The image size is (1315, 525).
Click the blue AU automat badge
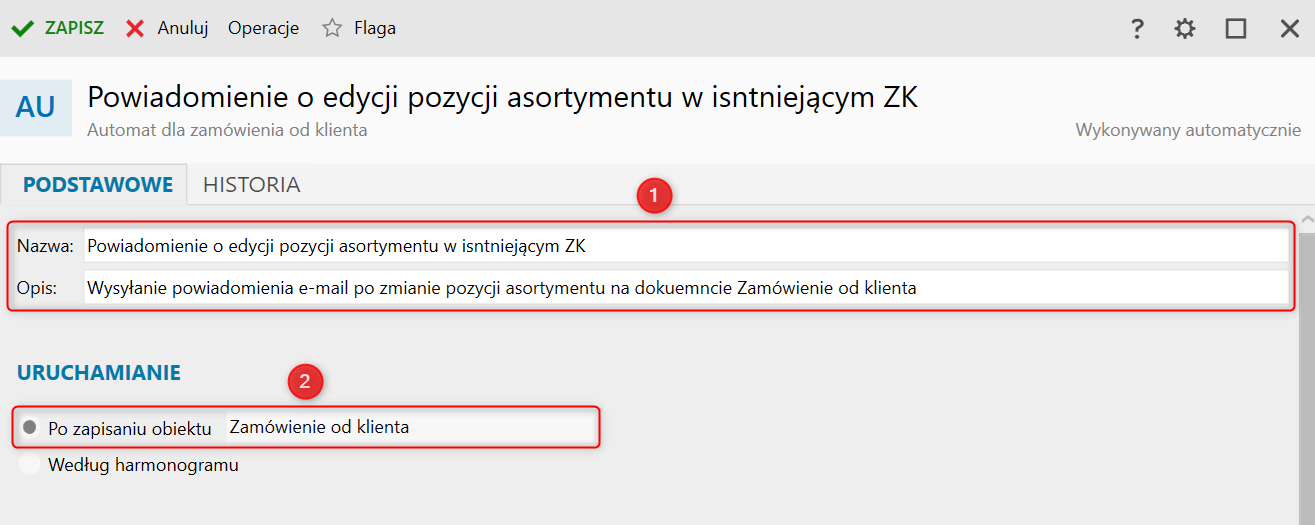click(36, 108)
